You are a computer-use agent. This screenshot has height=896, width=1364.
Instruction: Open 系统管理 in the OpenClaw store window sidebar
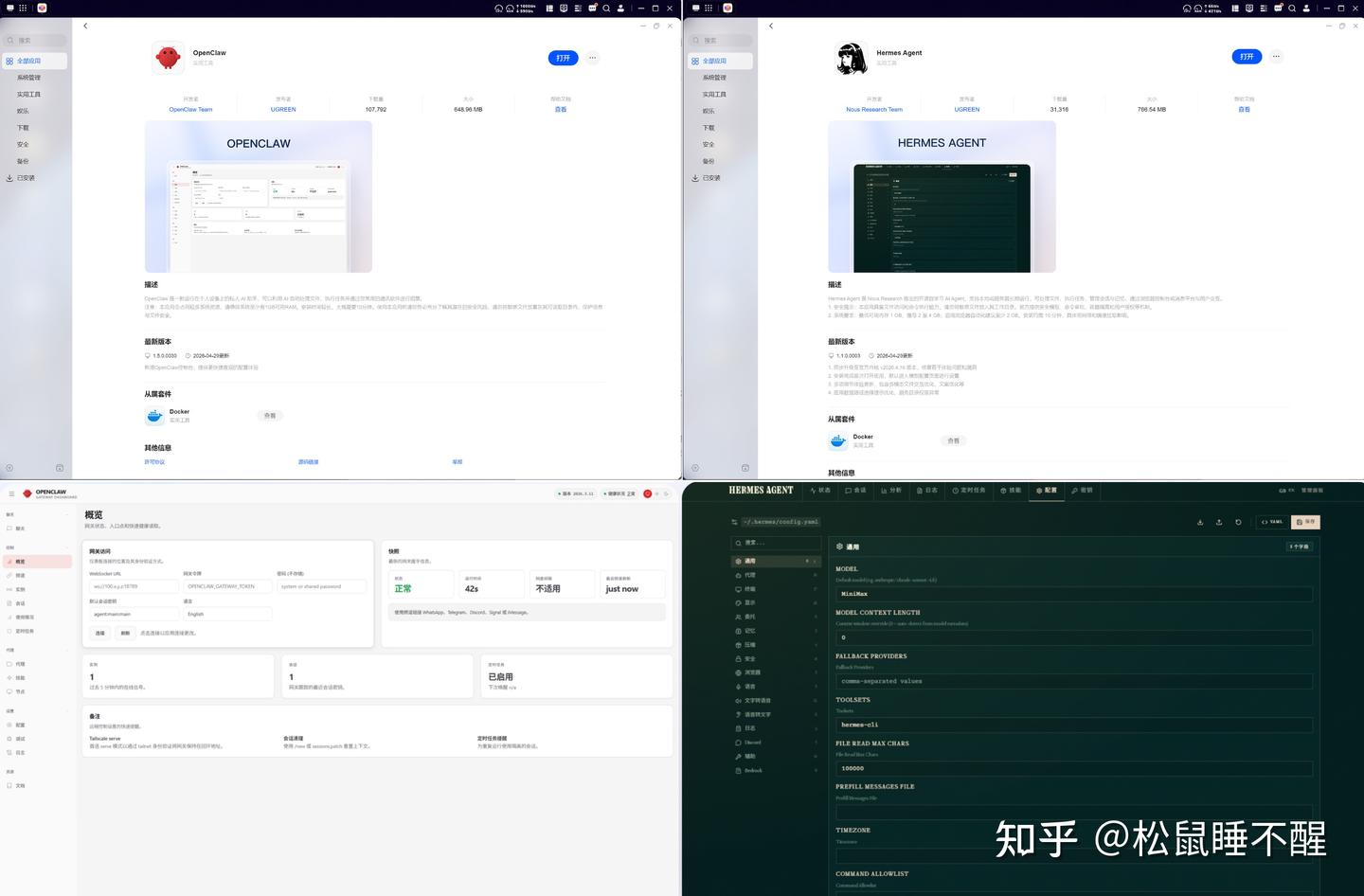click(35, 78)
